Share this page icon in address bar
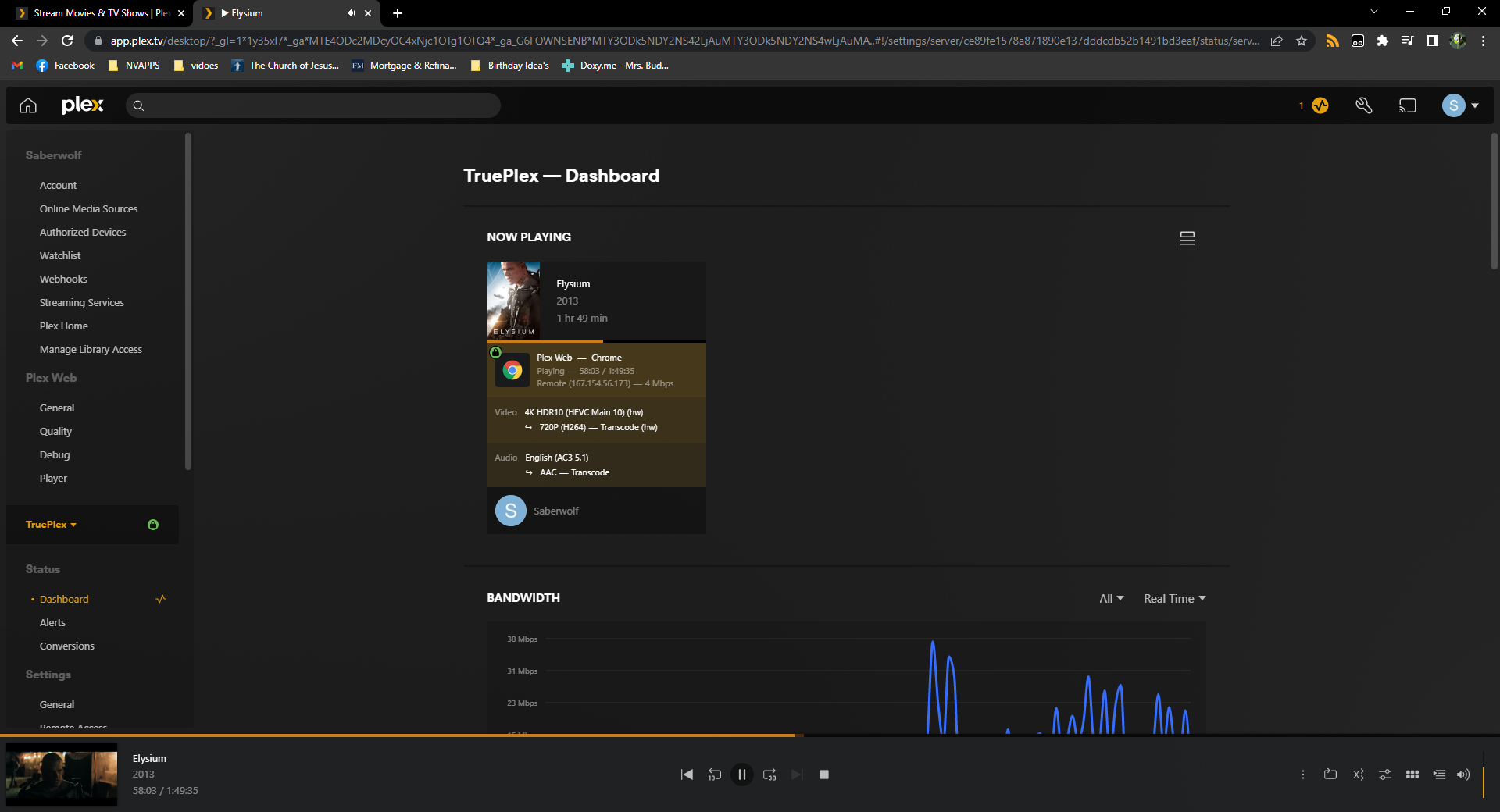 coord(1277,41)
